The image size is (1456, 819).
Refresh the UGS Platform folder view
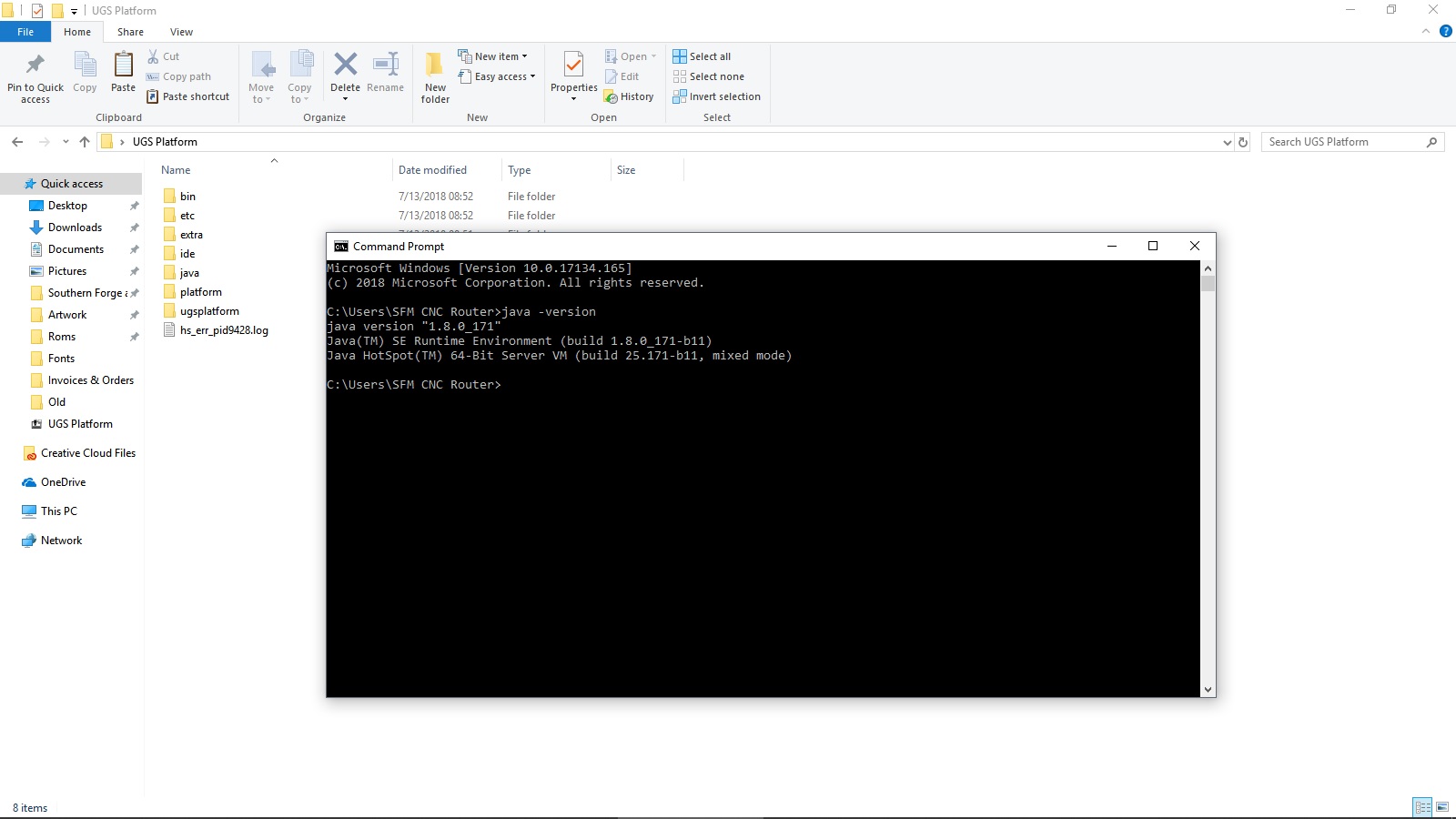[x=1243, y=142]
